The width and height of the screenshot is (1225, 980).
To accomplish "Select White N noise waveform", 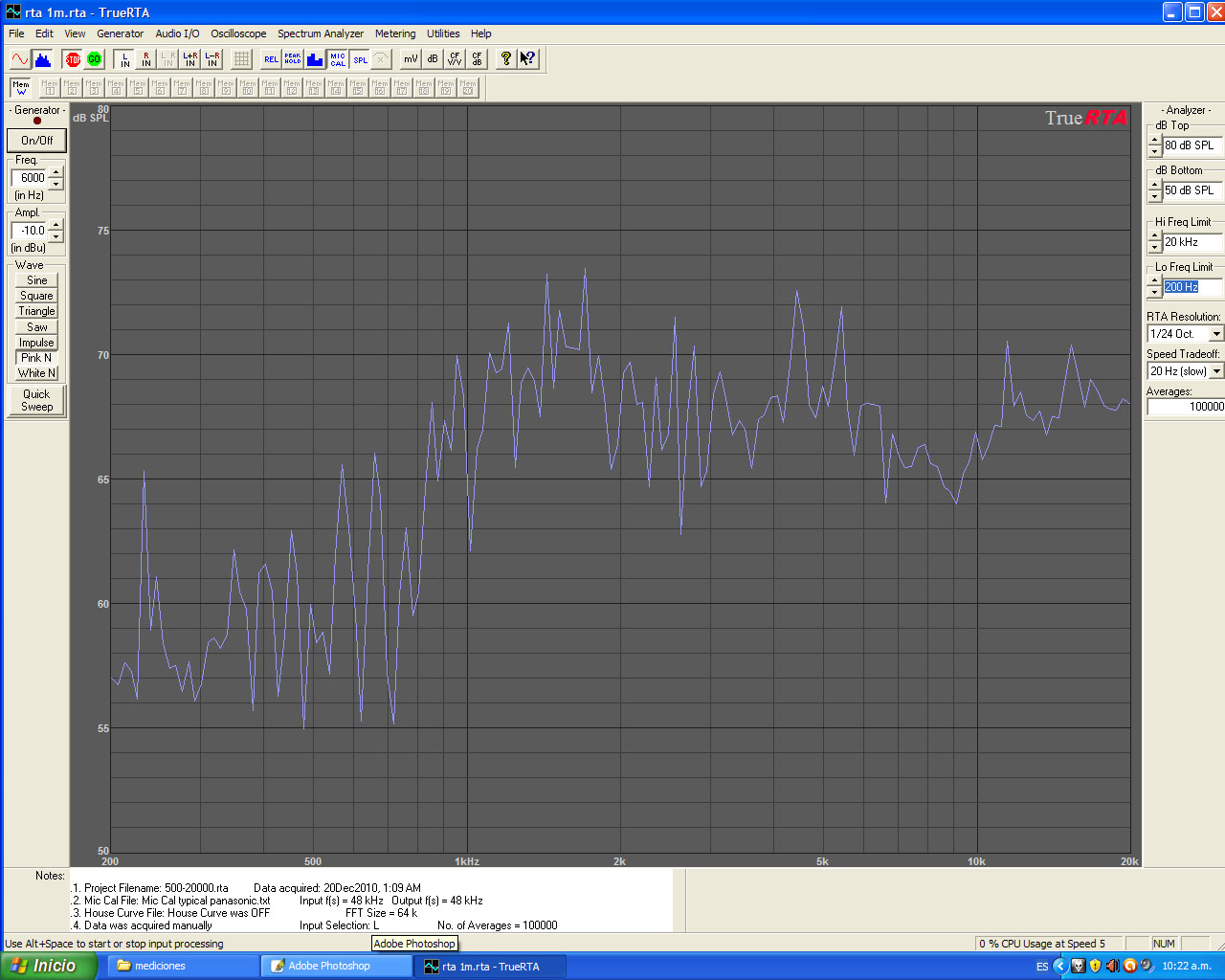I will point(37,373).
